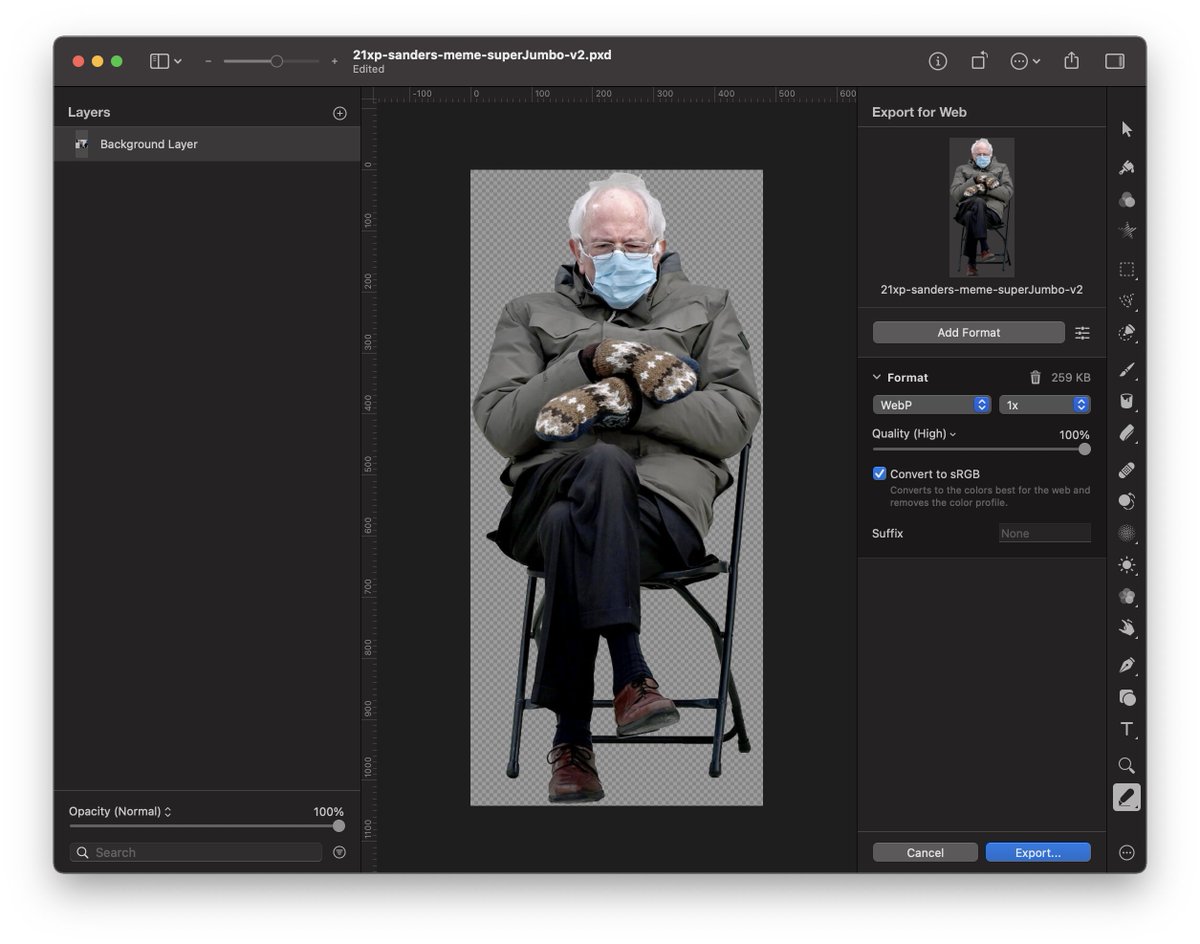Delete the format using trash icon
The width and height of the screenshot is (1200, 944).
pos(1035,378)
